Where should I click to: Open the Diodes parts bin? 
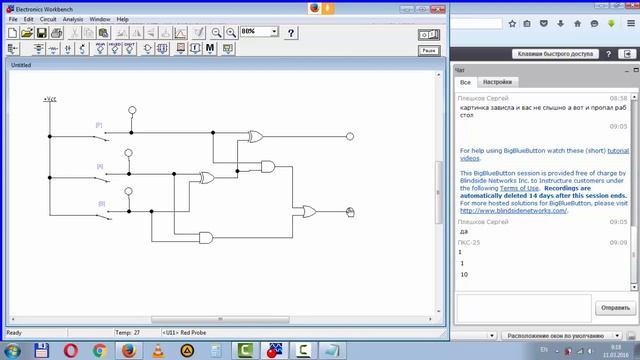[68, 49]
